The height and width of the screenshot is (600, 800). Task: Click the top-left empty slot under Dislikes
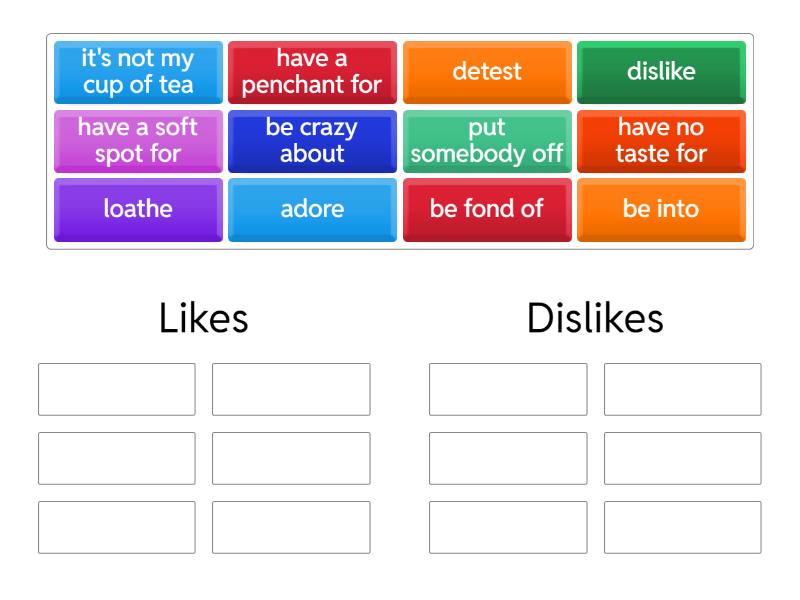click(x=508, y=389)
